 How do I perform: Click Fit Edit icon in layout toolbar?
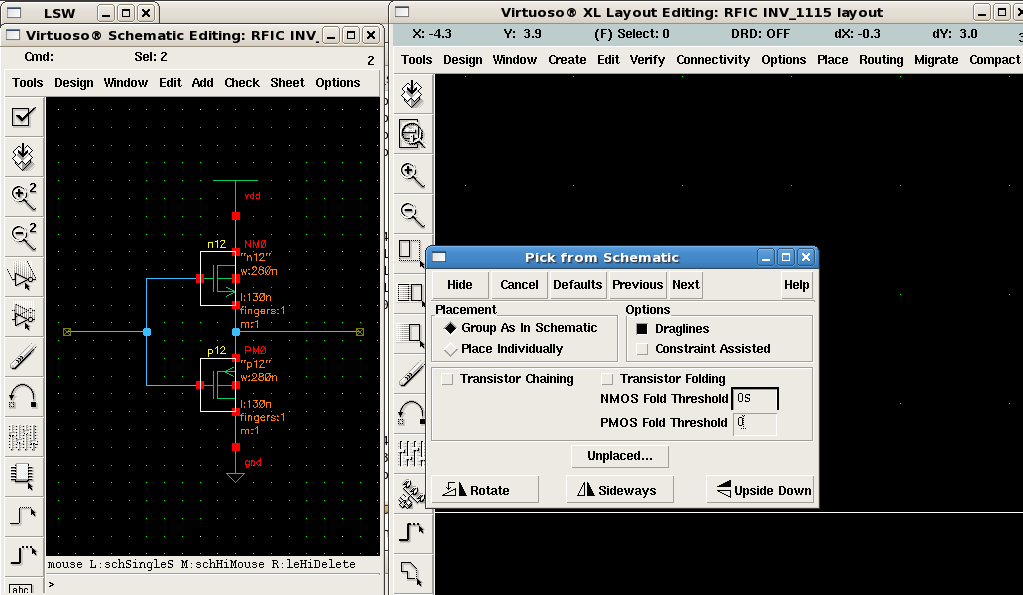(412, 134)
